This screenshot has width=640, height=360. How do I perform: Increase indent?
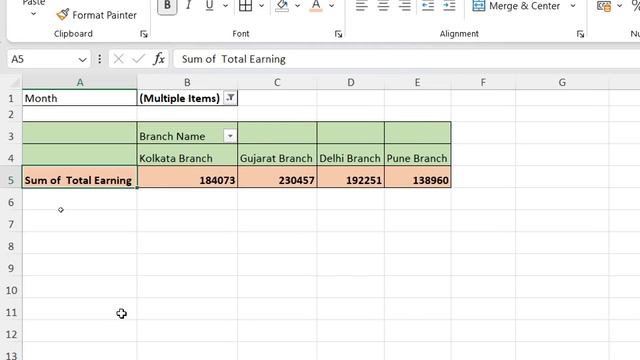pyautogui.click(x=449, y=6)
